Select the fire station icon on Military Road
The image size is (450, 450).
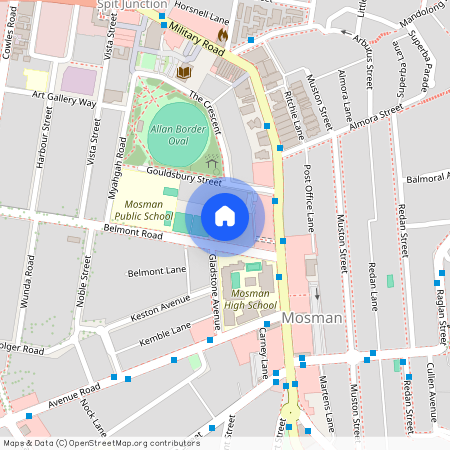223,35
